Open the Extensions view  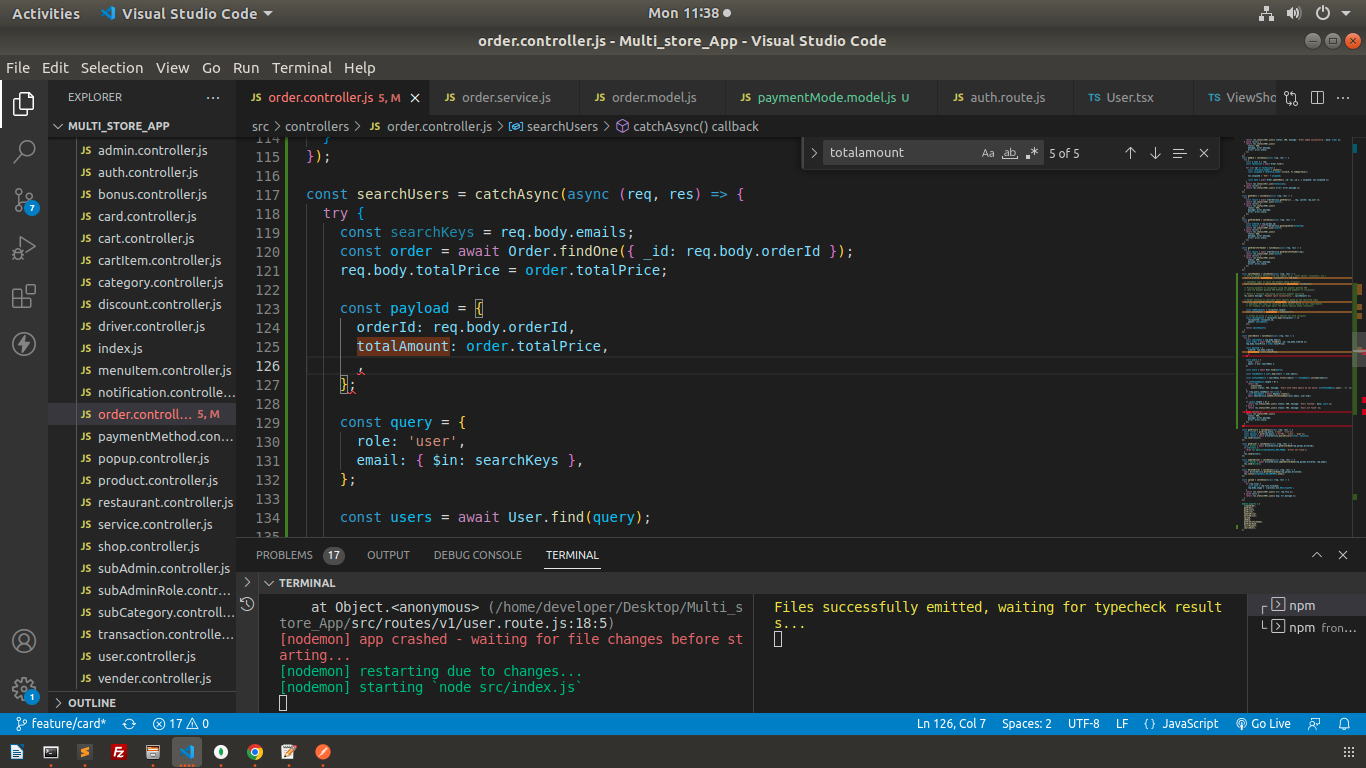point(24,297)
